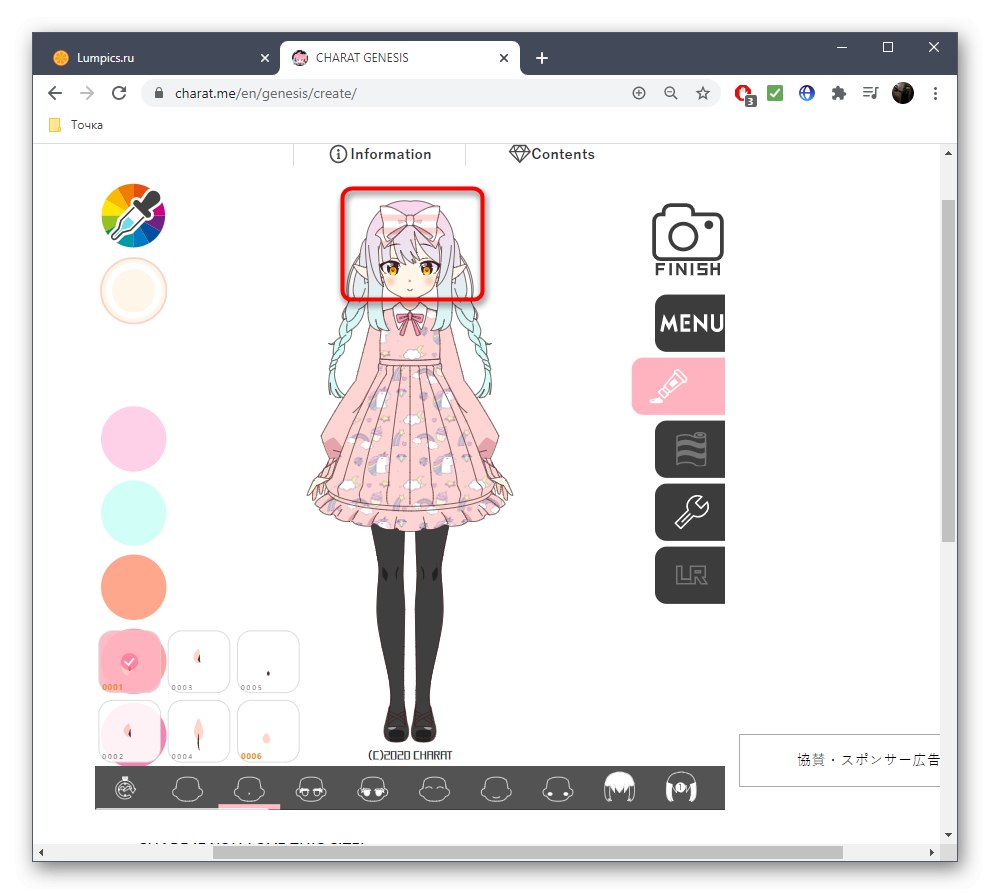Open the back hair category icon

(681, 788)
